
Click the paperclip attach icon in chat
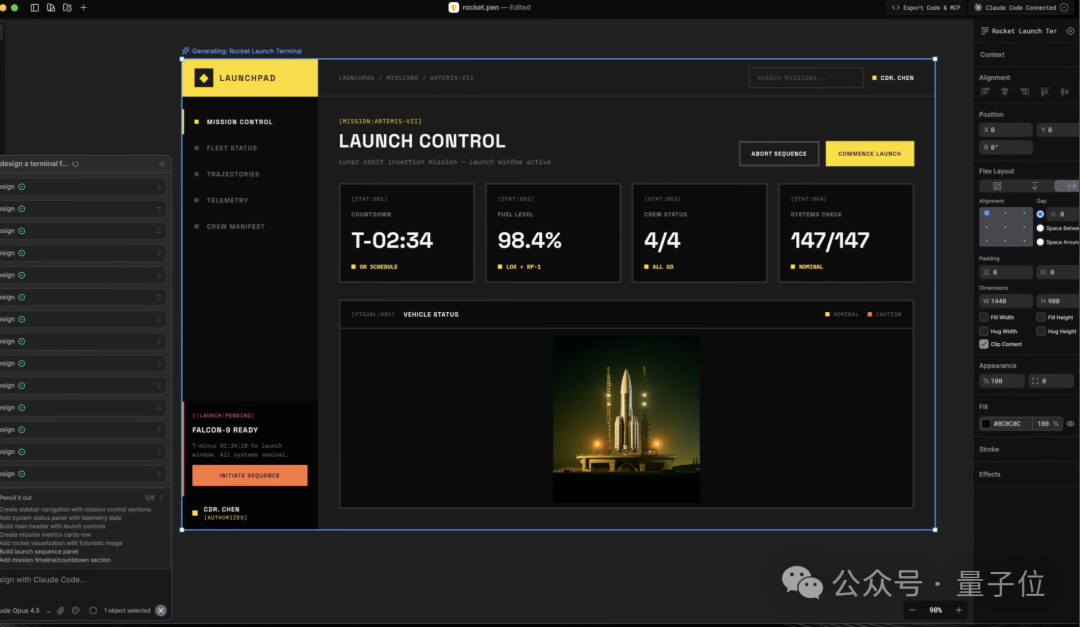[61, 610]
